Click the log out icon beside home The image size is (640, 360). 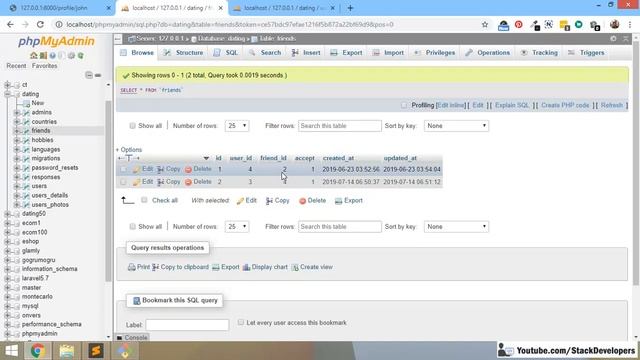pos(43,56)
